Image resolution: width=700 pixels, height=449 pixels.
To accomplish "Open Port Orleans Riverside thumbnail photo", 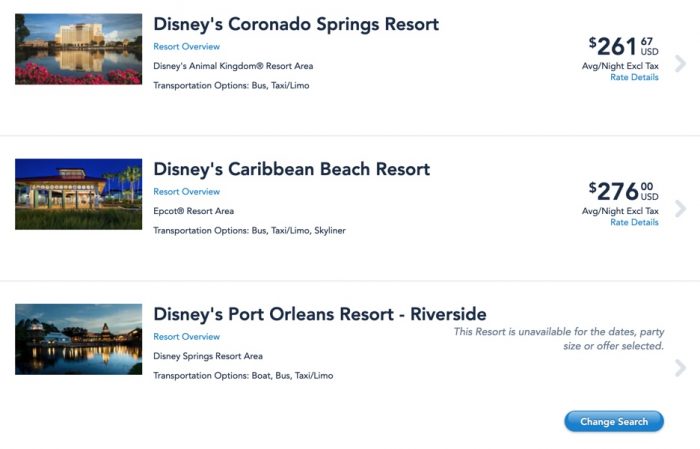I will 79,339.
